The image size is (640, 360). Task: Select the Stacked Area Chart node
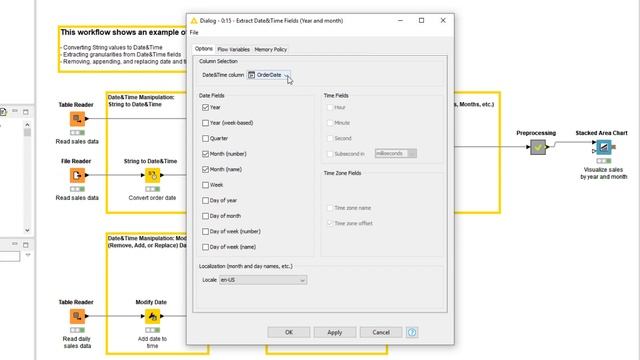604,147
